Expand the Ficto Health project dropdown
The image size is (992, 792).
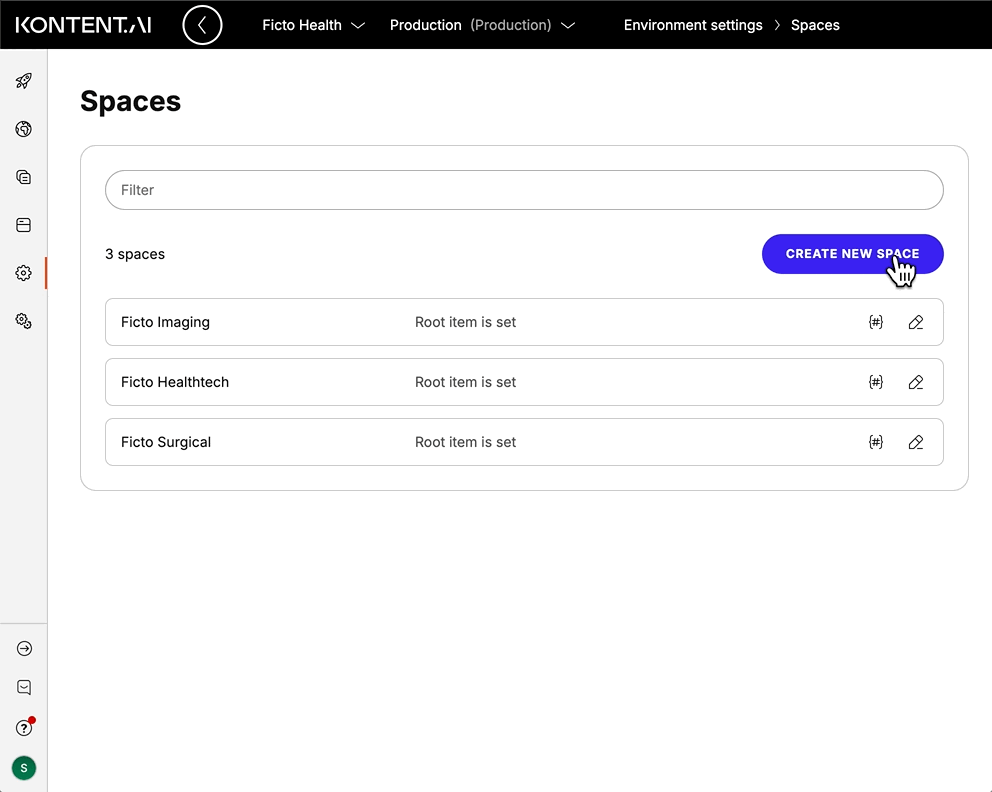pyautogui.click(x=313, y=25)
